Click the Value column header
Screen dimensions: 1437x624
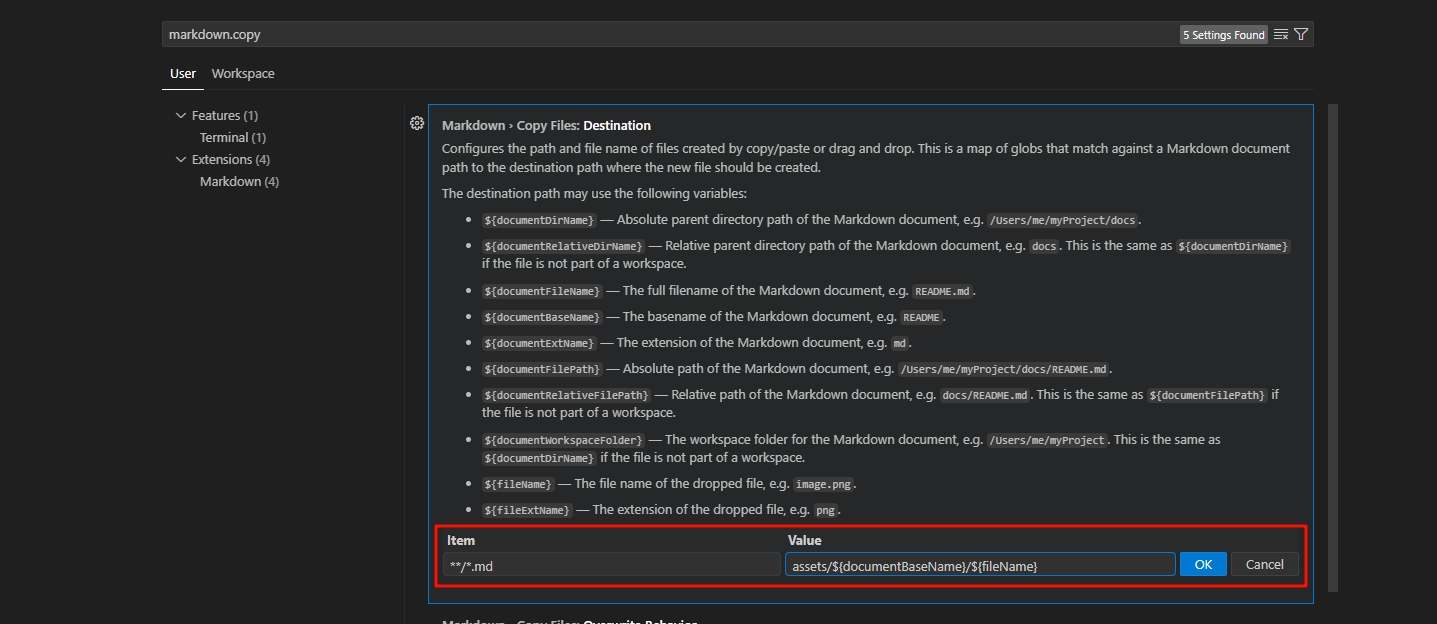(804, 540)
